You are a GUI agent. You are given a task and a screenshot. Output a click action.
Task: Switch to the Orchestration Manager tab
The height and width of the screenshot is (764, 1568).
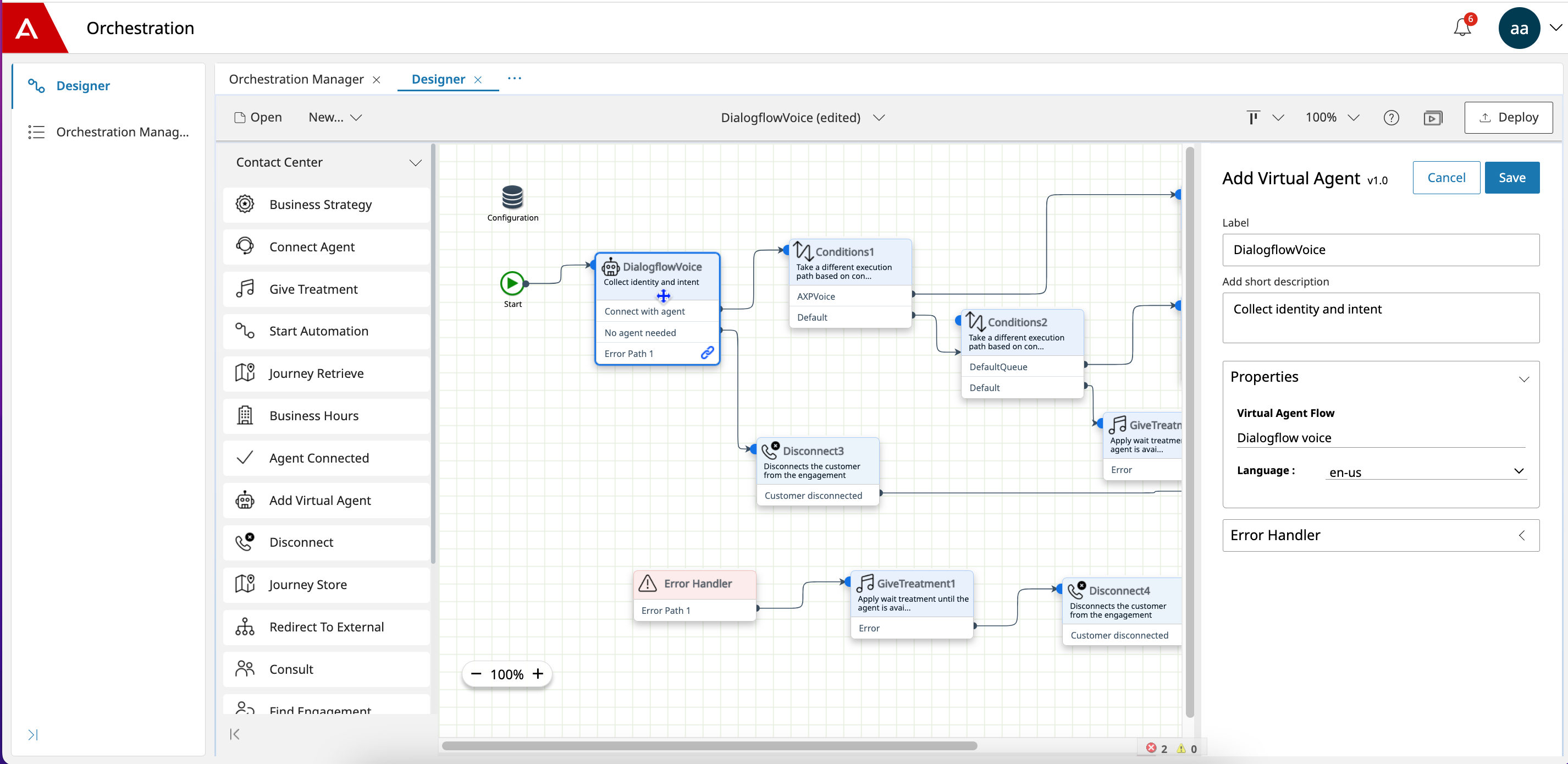(296, 80)
